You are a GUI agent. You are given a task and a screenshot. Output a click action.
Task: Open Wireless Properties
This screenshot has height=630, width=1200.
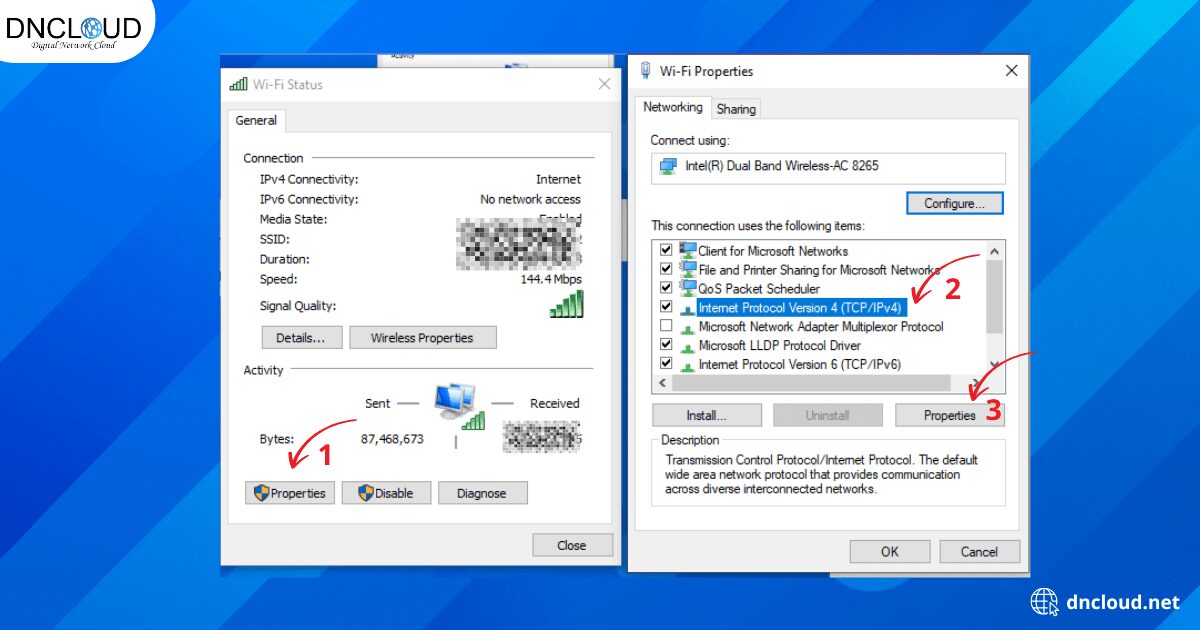coord(422,338)
